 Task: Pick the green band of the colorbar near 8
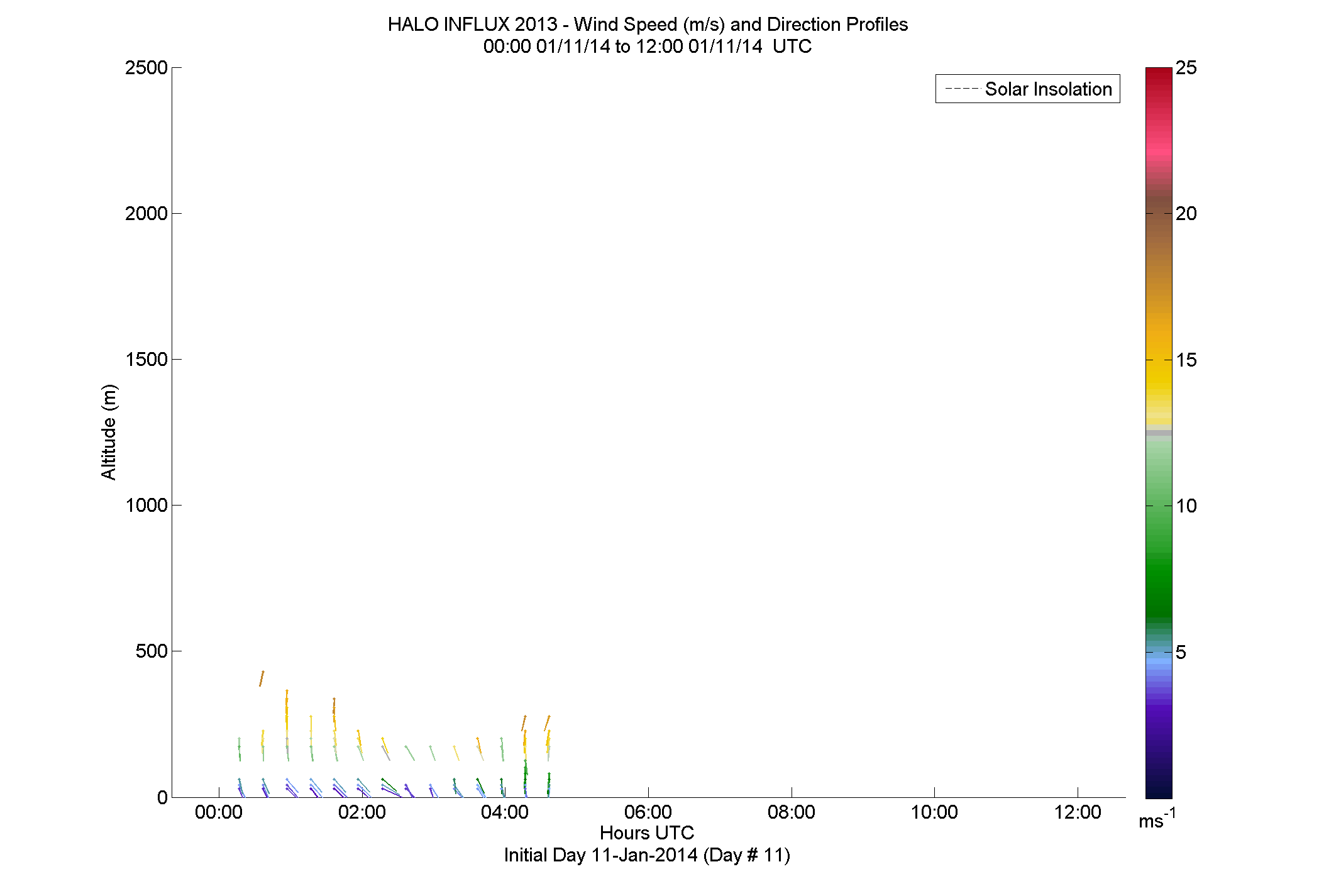1159,565
